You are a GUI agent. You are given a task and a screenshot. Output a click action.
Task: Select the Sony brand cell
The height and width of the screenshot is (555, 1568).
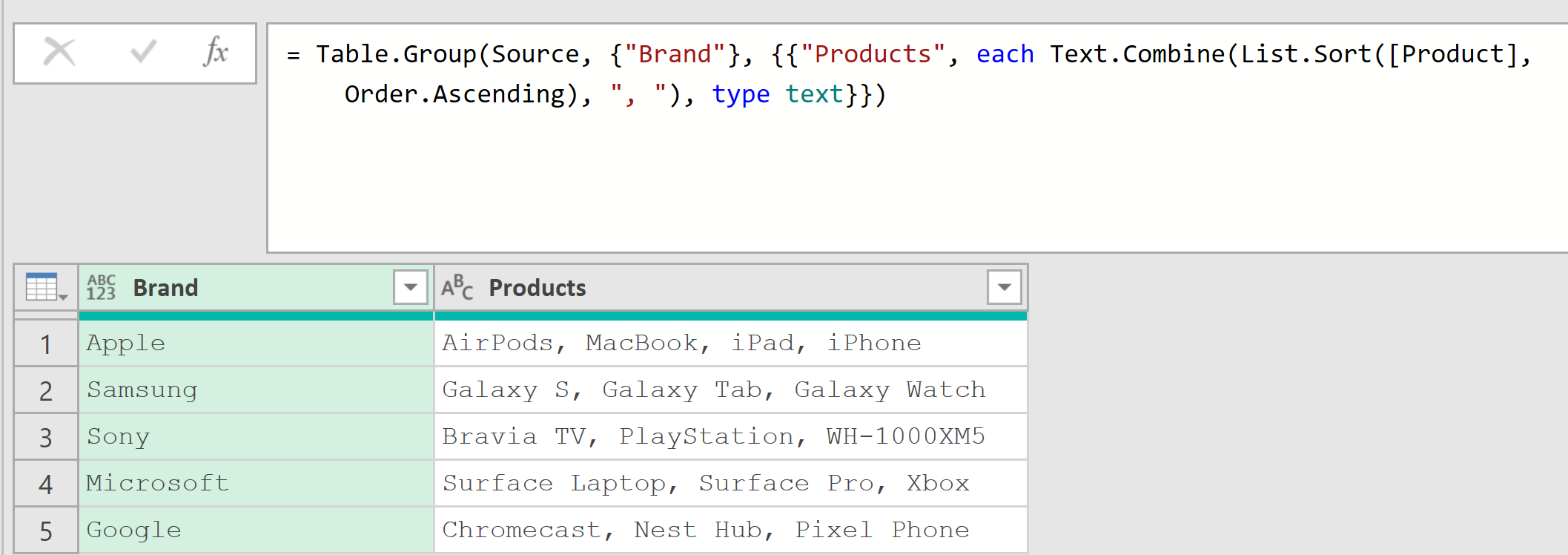(256, 437)
